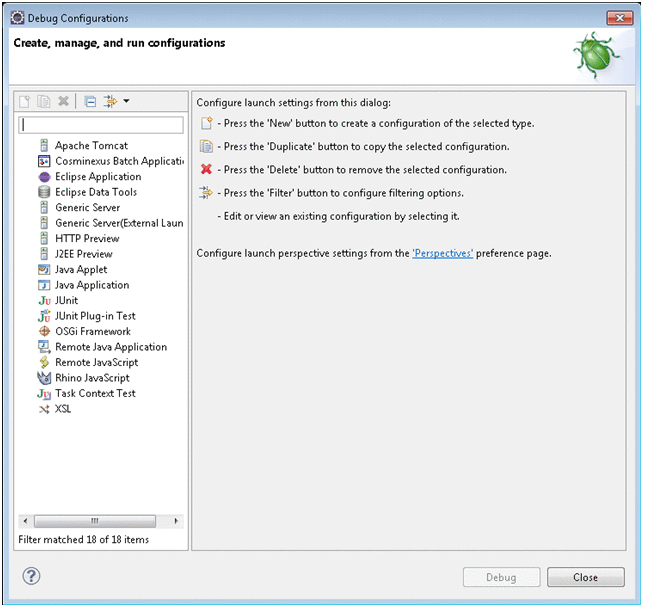This screenshot has height=609, width=645.
Task: Select the Cosminexus Batch Application label
Action: [120, 161]
